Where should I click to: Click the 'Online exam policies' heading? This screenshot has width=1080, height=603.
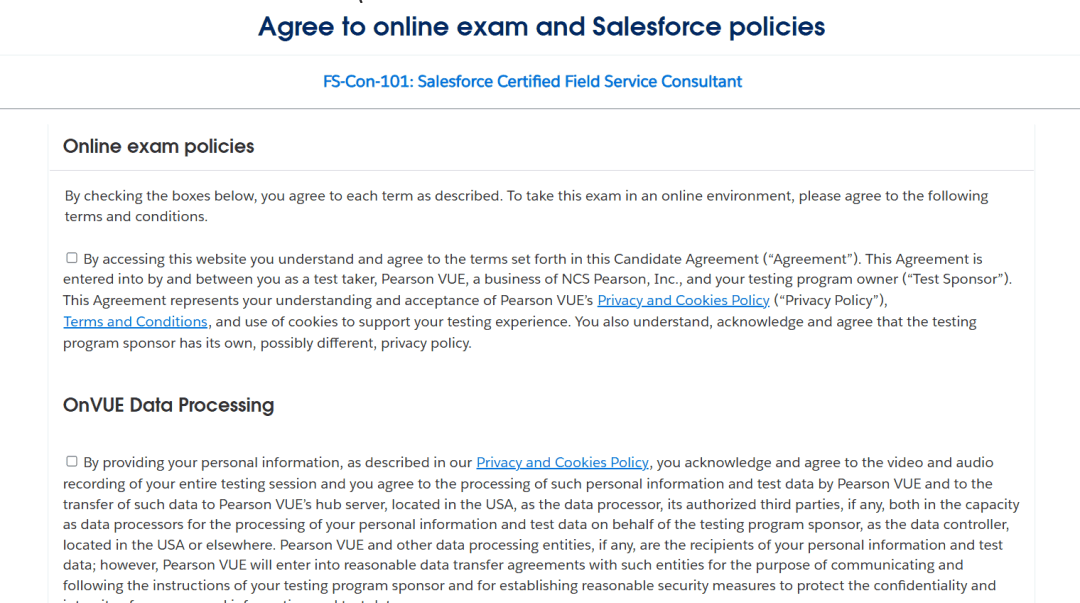point(158,146)
